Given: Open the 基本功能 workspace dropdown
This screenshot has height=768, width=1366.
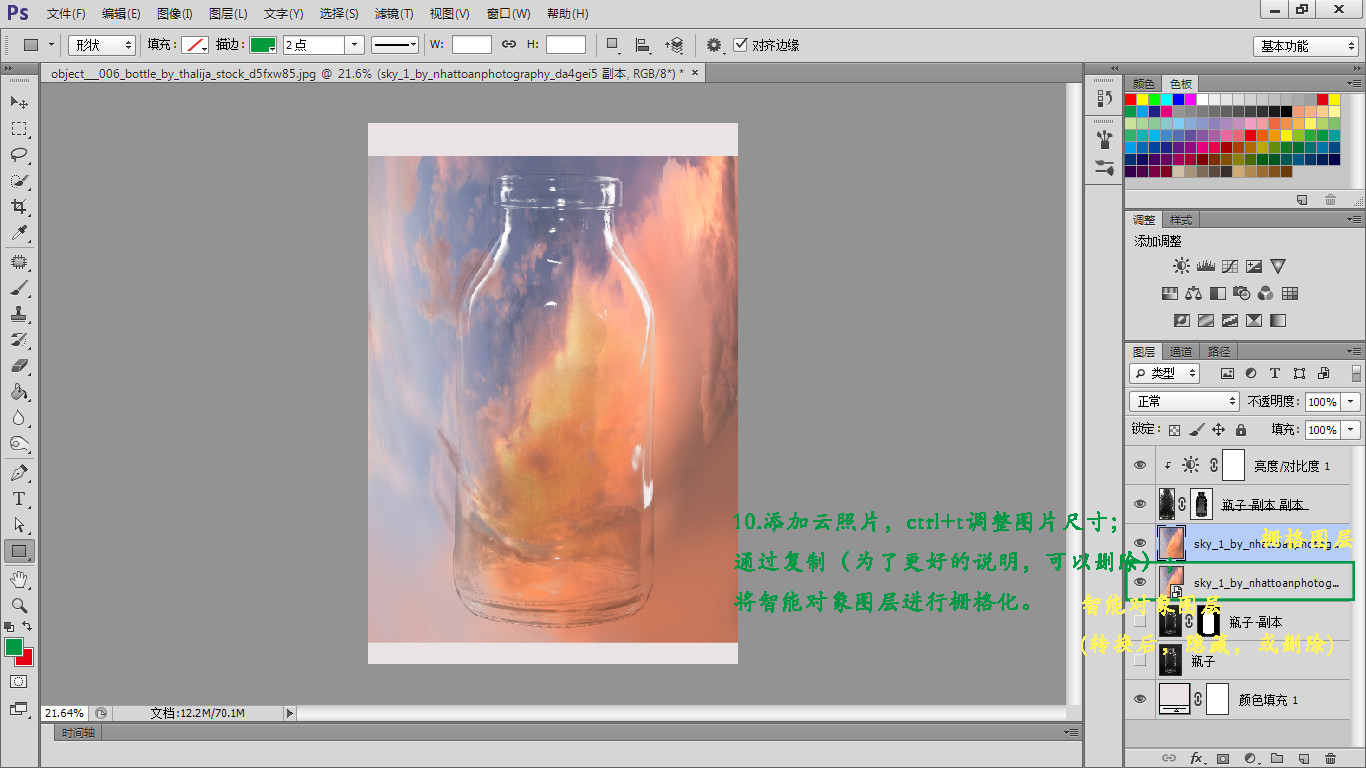Looking at the screenshot, I should [x=1305, y=46].
